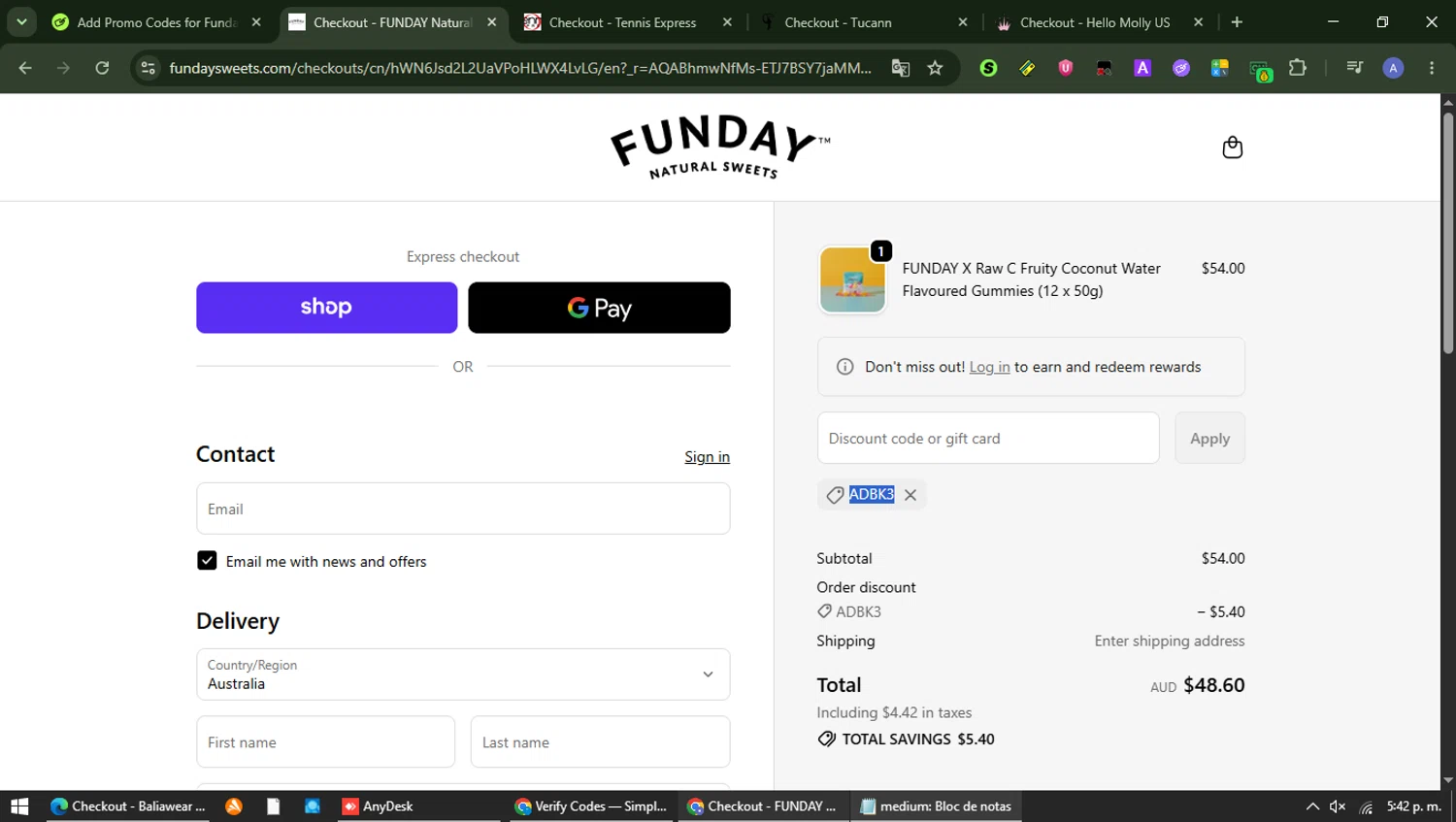The height and width of the screenshot is (822, 1456).
Task: Click the muted volume tray icon
Action: point(1338,806)
